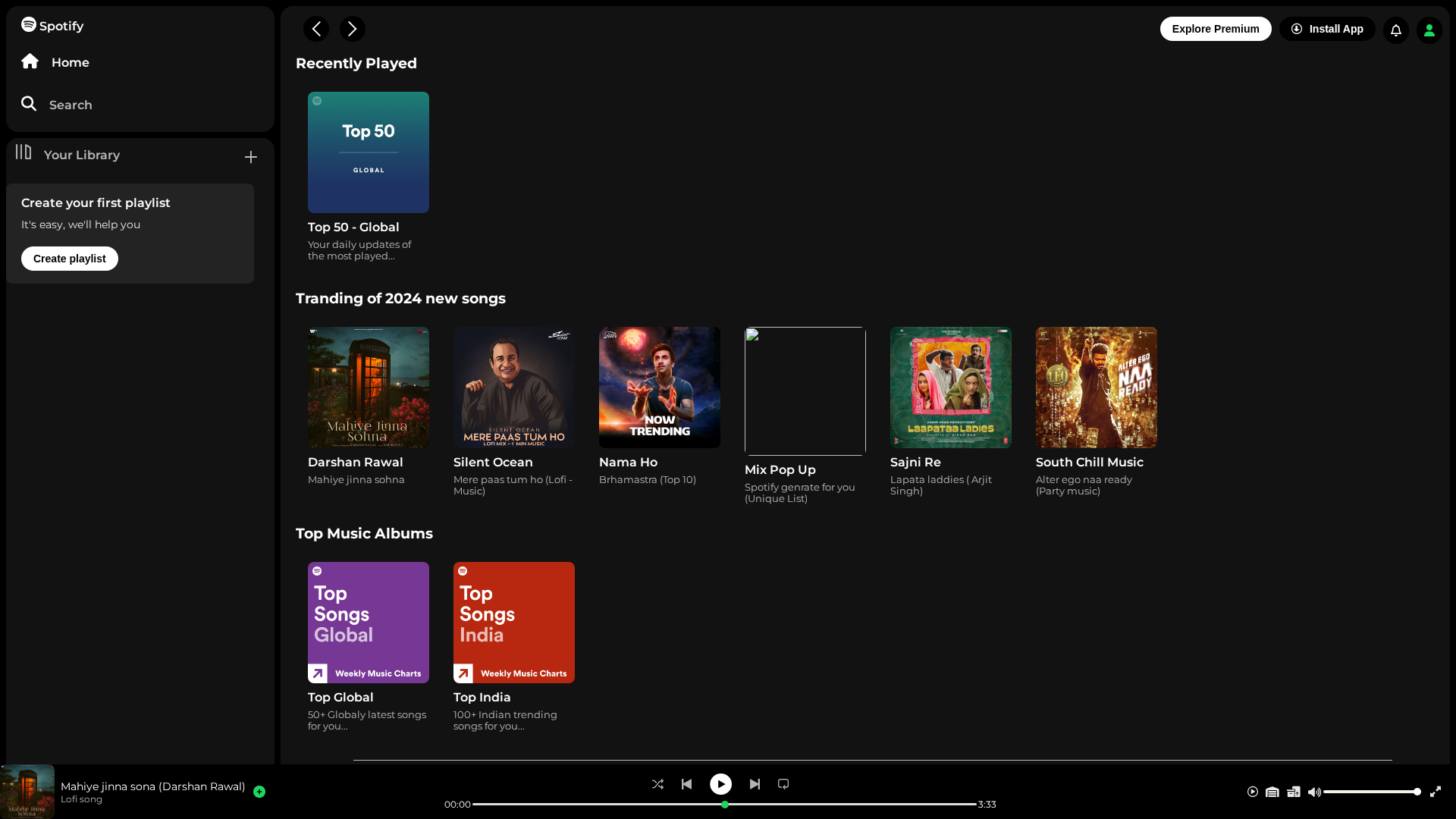The height and width of the screenshot is (819, 1456).
Task: Open Search from the sidebar
Action: 57,105
